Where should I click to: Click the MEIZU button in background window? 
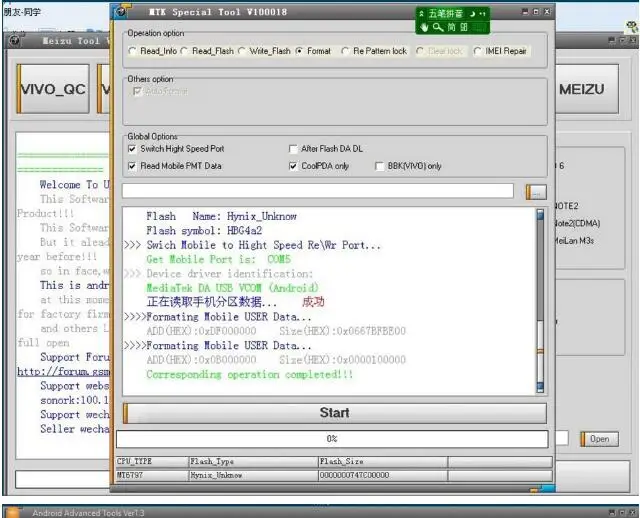click(587, 89)
